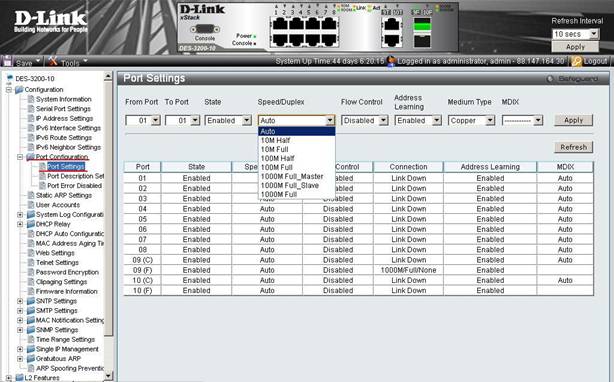Click the tree panel scroll-down arrow
614x382 pixels.
[x=108, y=376]
